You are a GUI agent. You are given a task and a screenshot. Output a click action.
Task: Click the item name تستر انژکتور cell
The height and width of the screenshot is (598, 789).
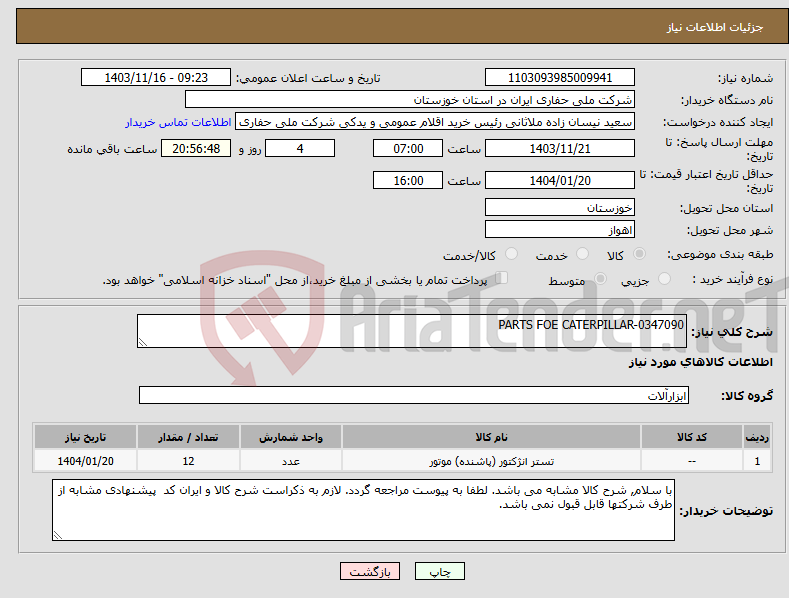(x=491, y=461)
